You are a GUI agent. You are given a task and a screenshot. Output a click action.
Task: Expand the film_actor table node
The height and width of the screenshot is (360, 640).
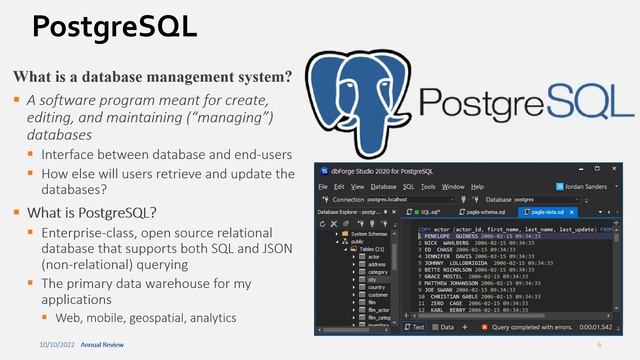[x=354, y=310]
